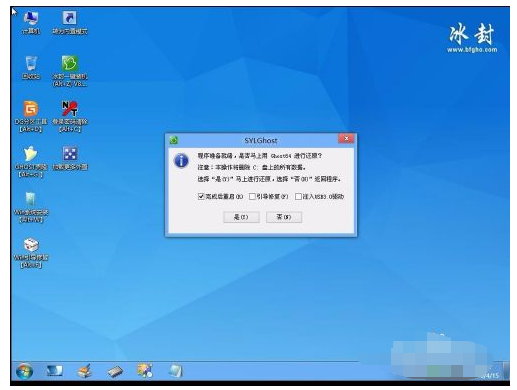
Task: Open the Windows boot repair toolbox icon
Action: pyautogui.click(x=31, y=252)
